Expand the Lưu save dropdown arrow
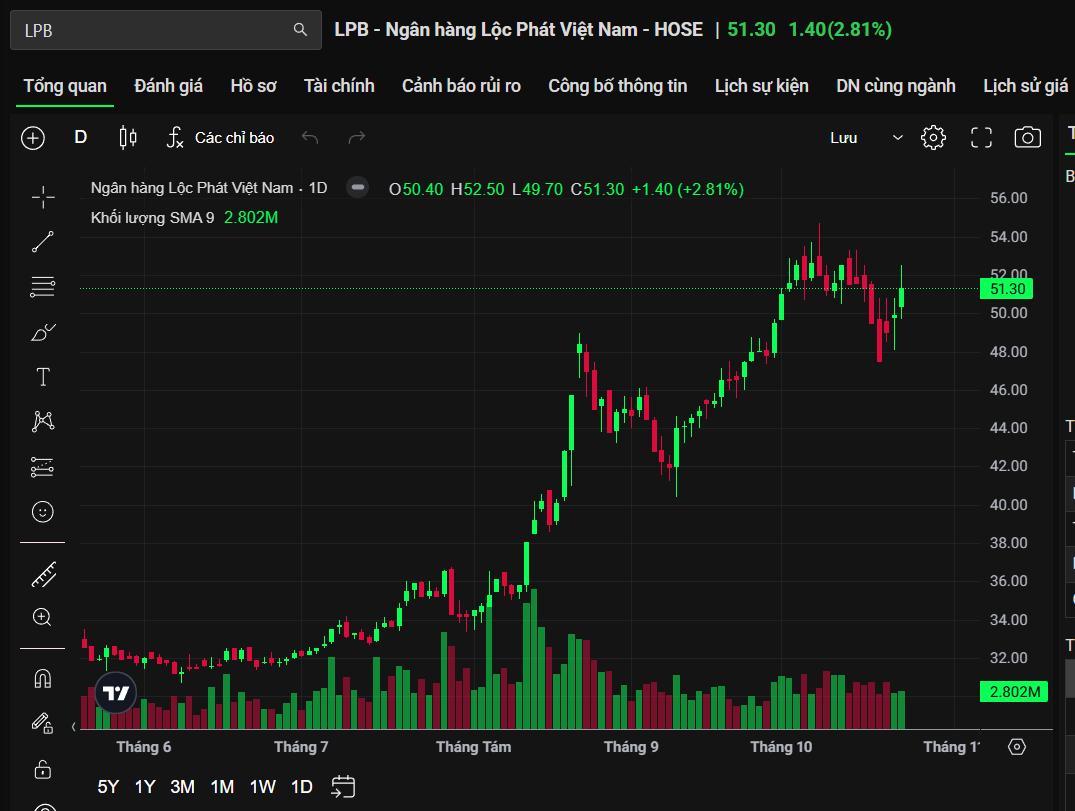The width and height of the screenshot is (1075, 811). tap(897, 138)
